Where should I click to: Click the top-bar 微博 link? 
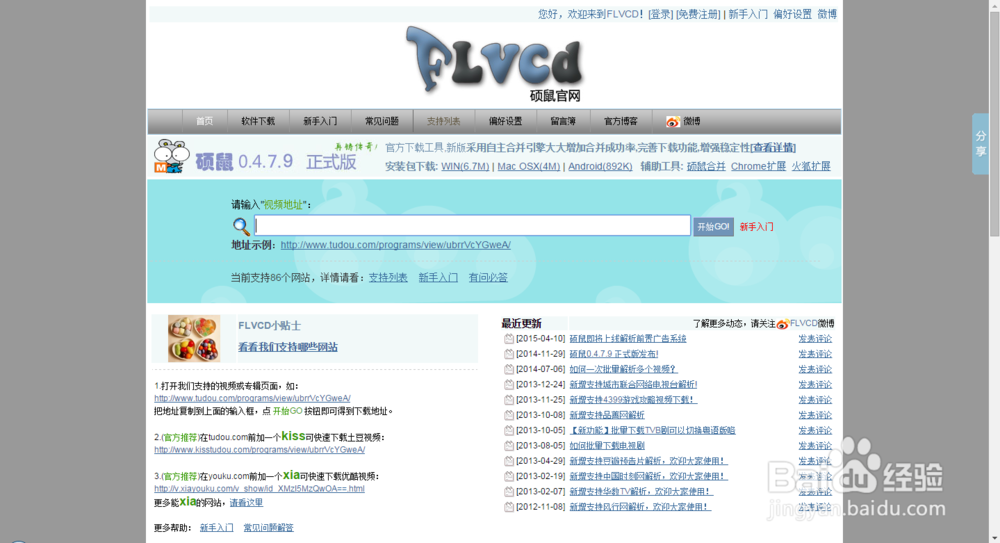tap(827, 14)
